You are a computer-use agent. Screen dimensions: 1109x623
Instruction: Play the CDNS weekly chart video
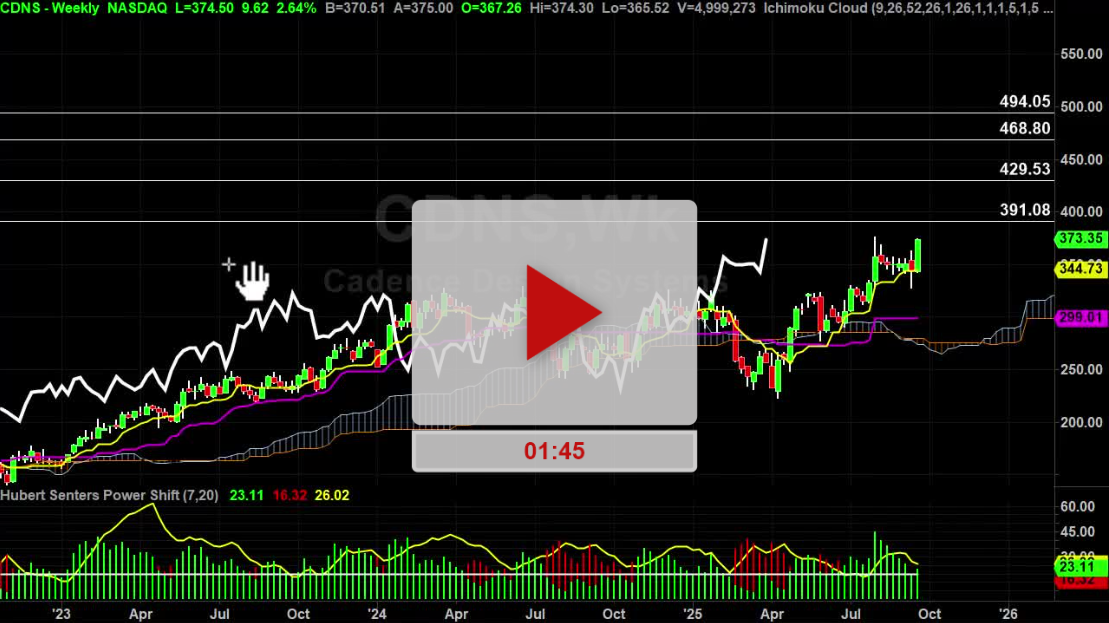pyautogui.click(x=554, y=311)
